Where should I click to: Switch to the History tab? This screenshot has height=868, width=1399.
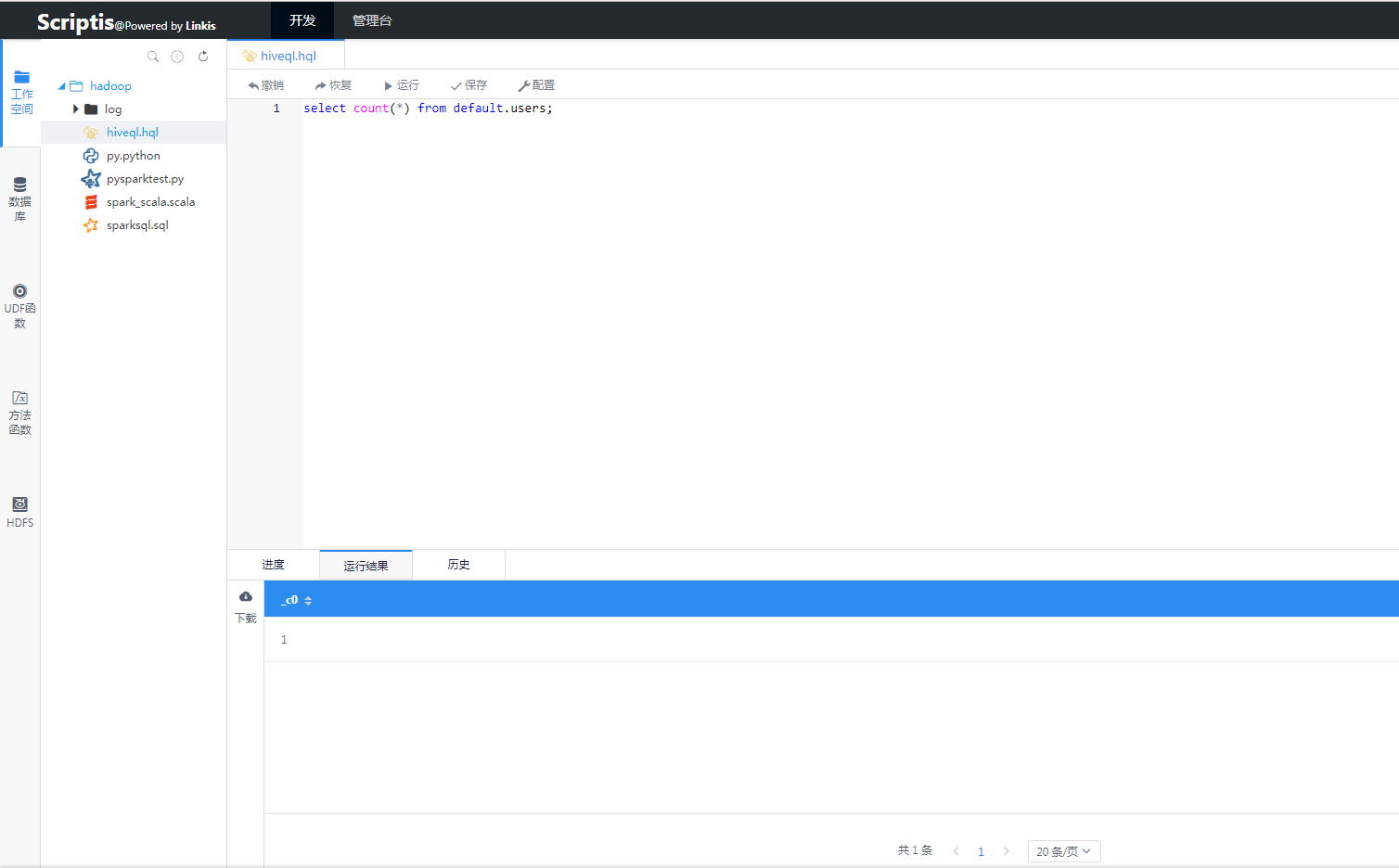pyautogui.click(x=458, y=565)
